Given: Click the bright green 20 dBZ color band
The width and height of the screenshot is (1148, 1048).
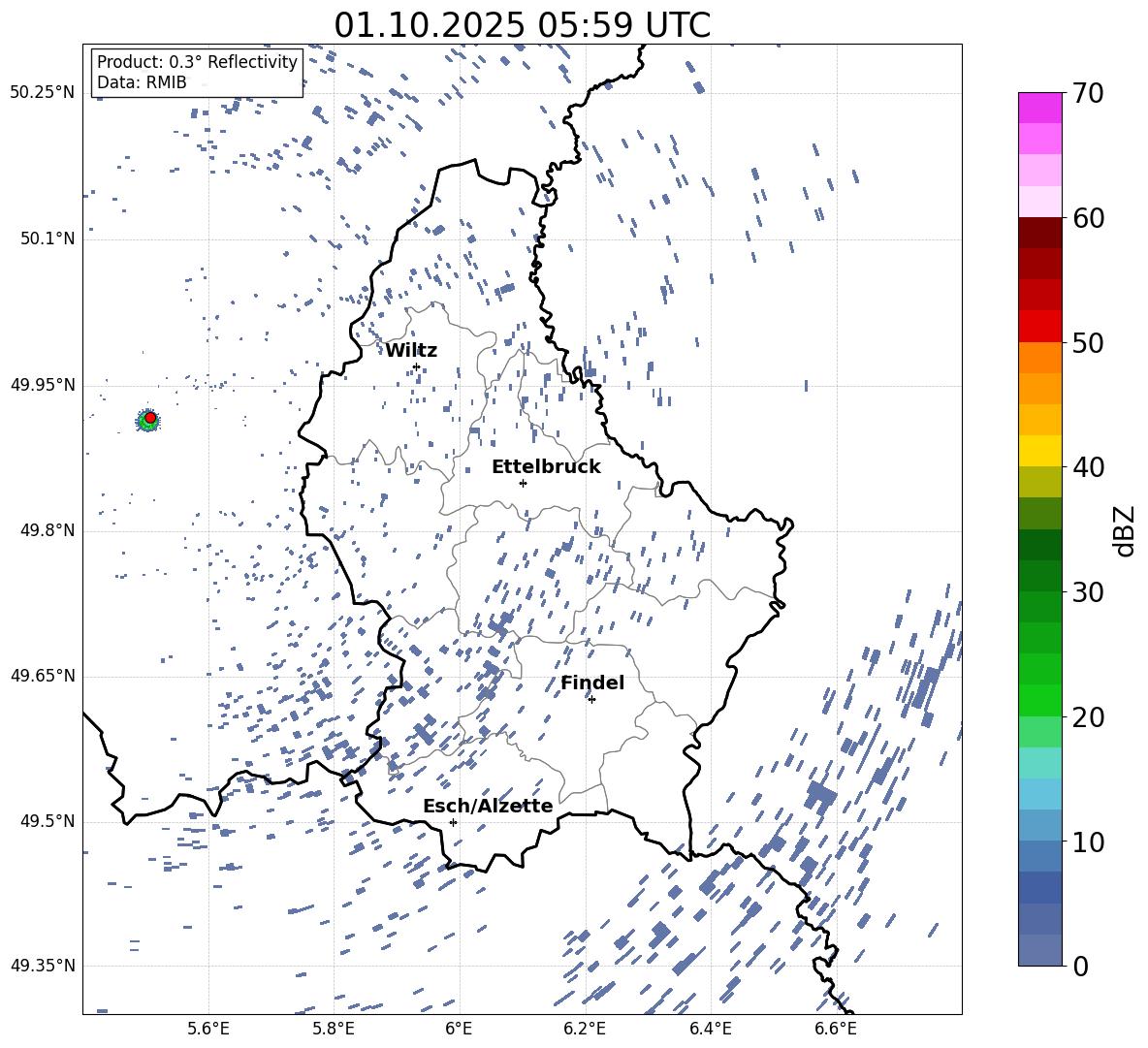Looking at the screenshot, I should (x=1039, y=700).
